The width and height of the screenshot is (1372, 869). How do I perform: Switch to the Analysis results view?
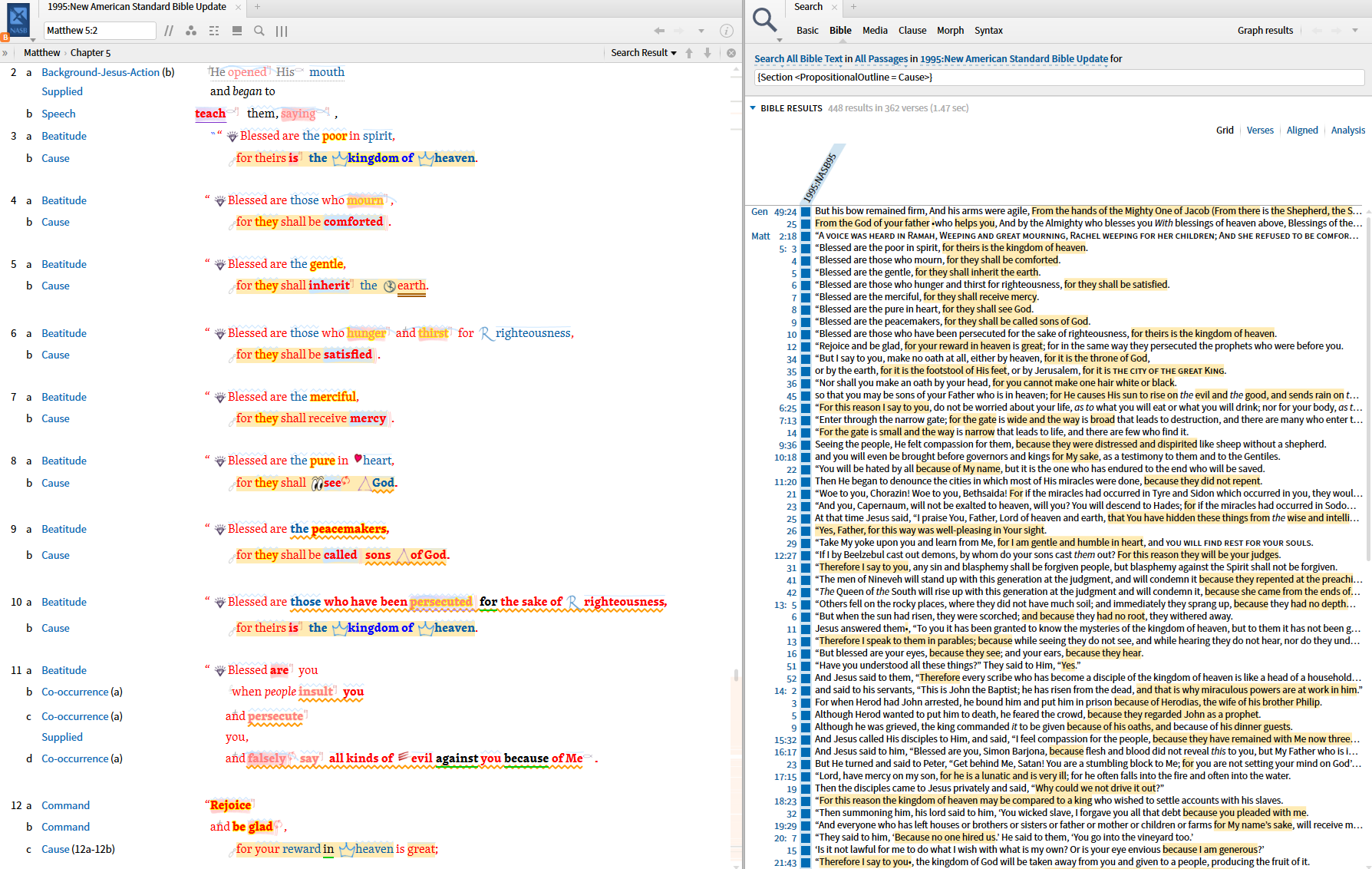tap(1348, 131)
